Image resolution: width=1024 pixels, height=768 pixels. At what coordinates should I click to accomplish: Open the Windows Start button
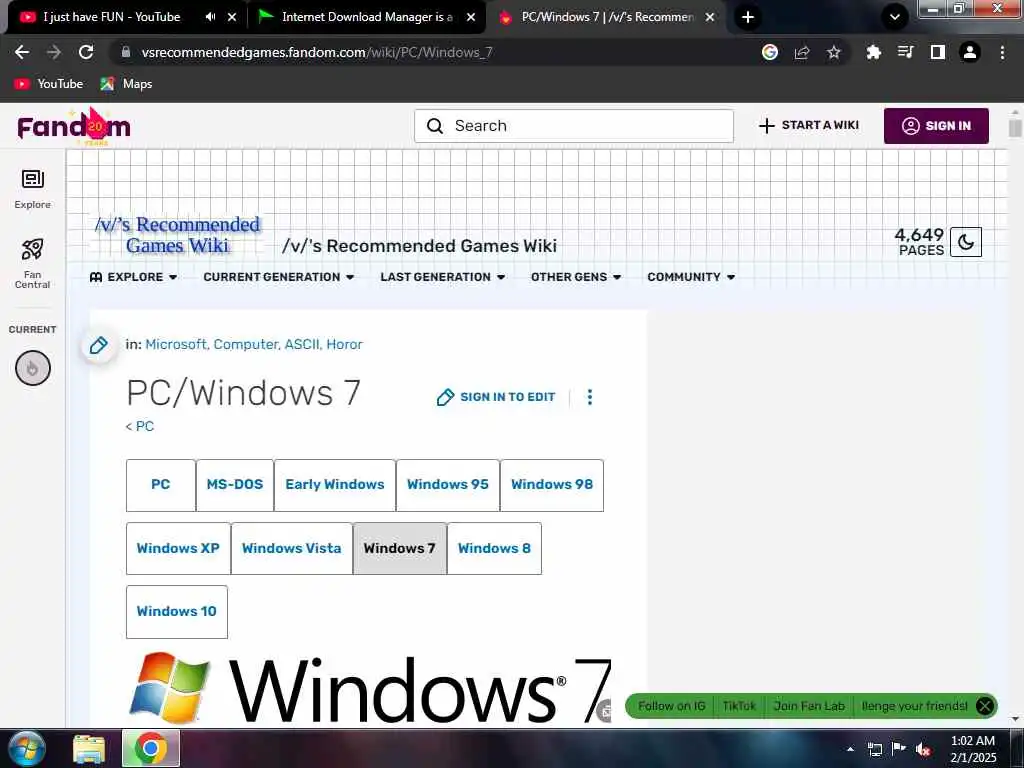[x=26, y=748]
